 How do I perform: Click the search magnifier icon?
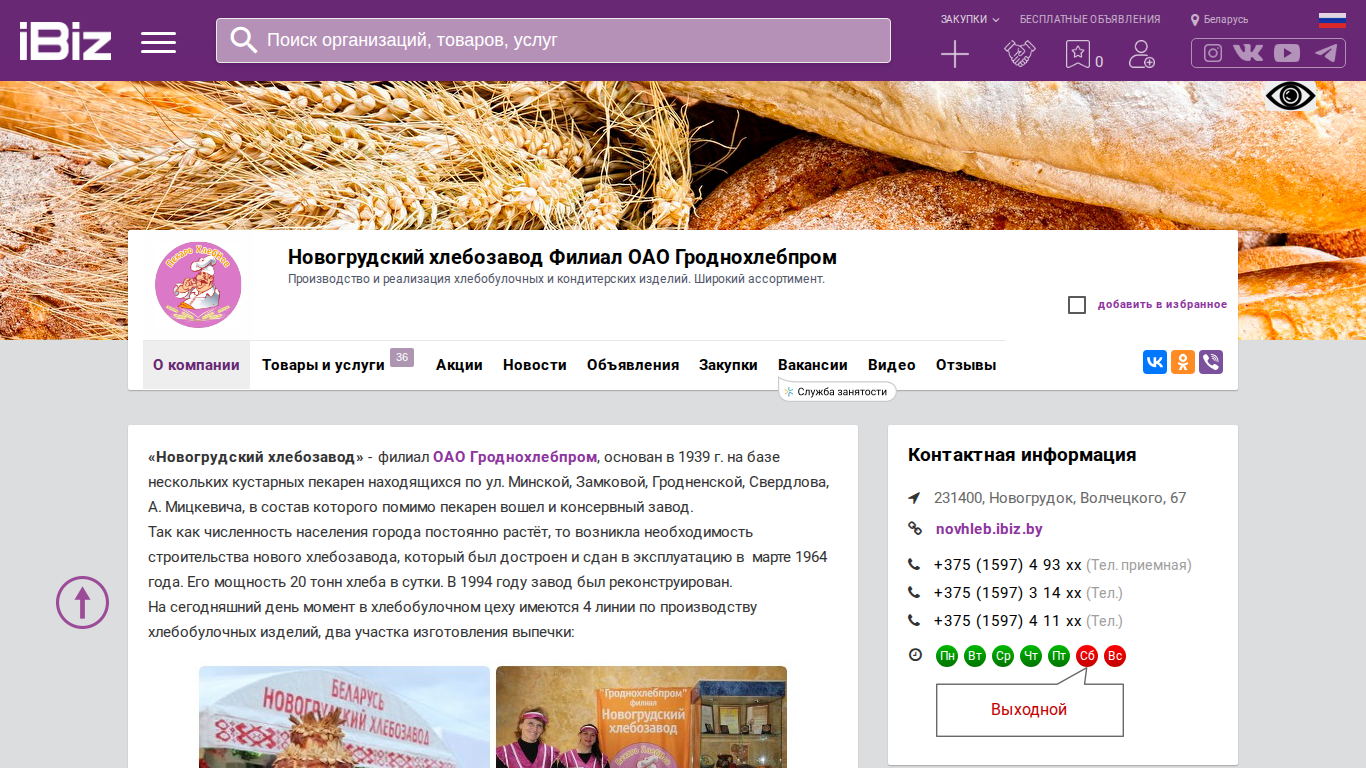click(x=244, y=40)
